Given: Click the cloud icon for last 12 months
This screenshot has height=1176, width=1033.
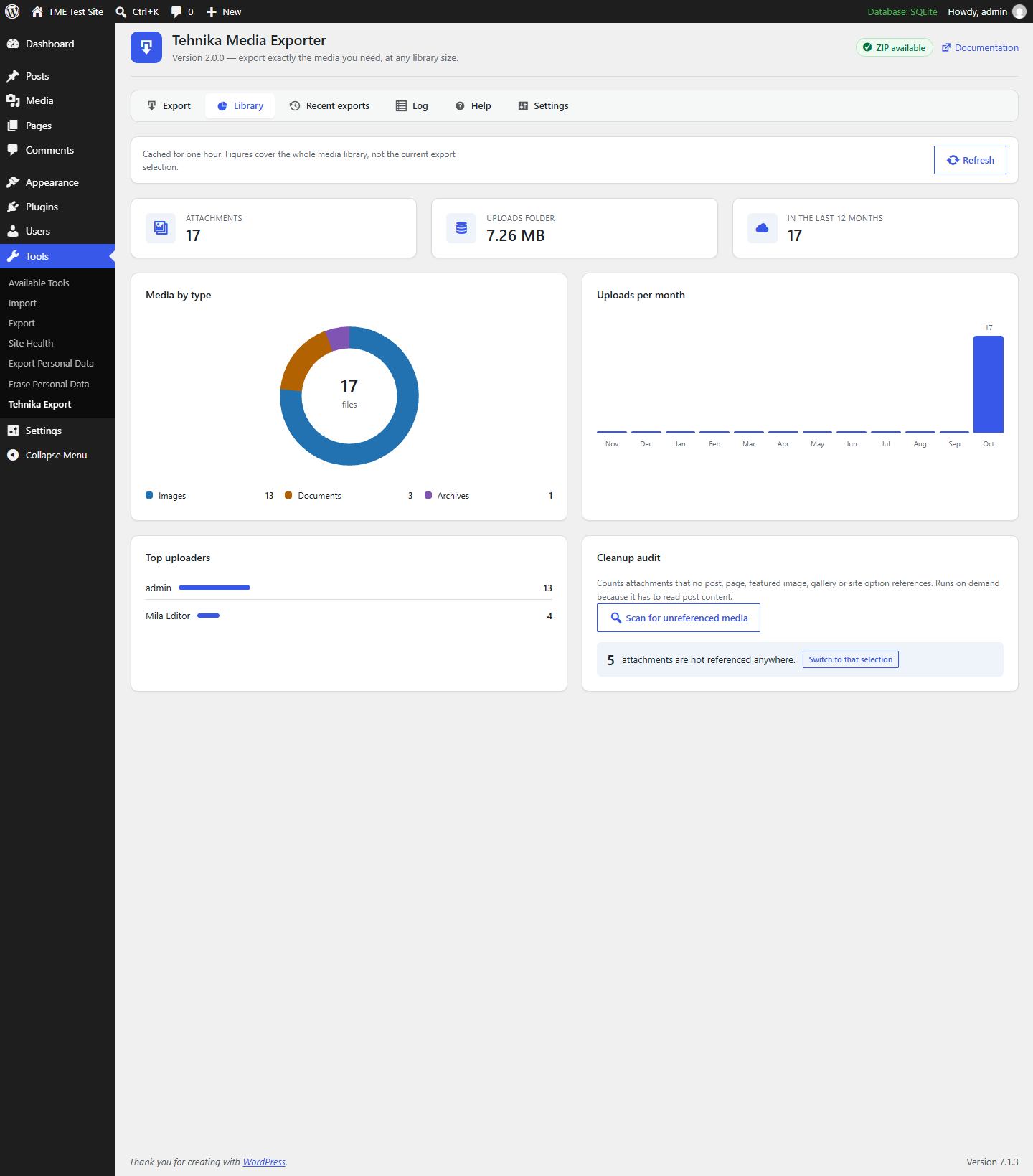Looking at the screenshot, I should (762, 228).
